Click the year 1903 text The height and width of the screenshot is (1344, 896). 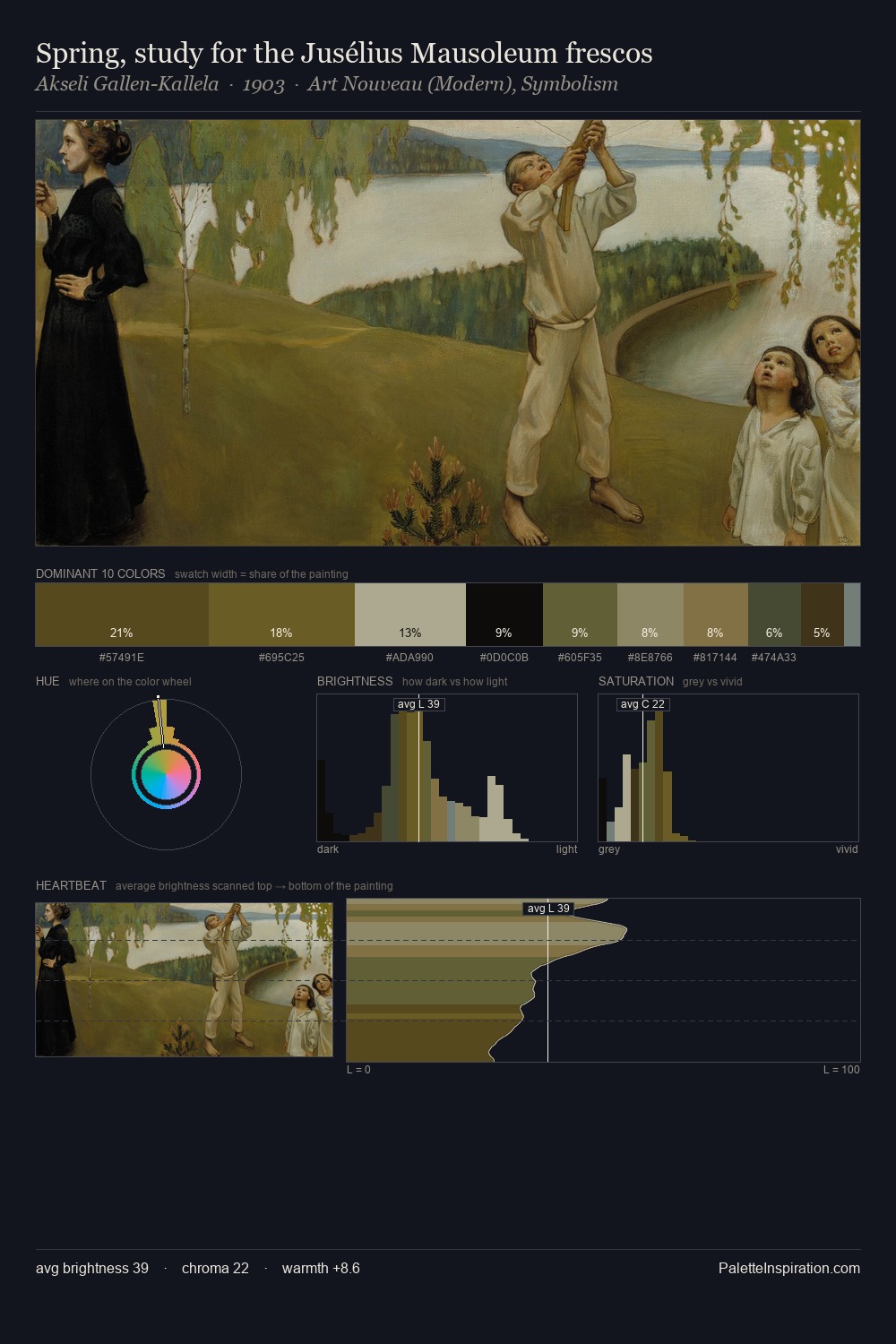click(263, 84)
